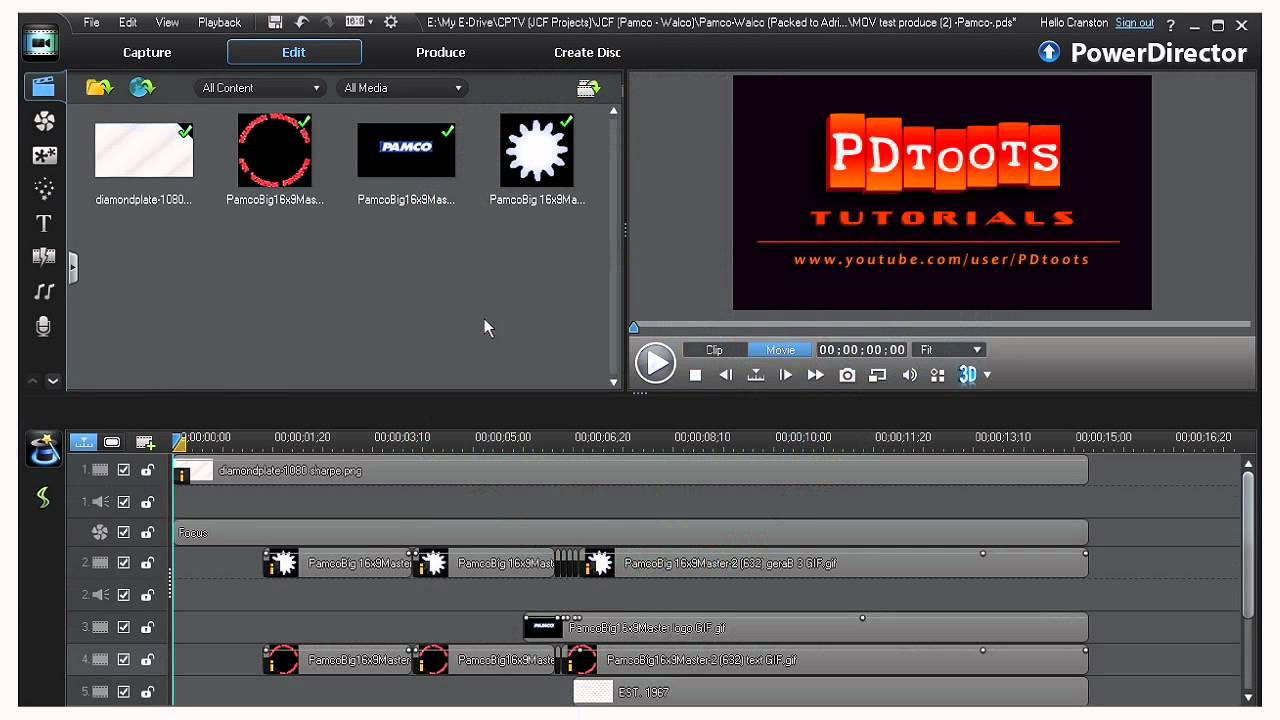
Task: Click the library menu icon with green arrow
Action: click(x=589, y=88)
